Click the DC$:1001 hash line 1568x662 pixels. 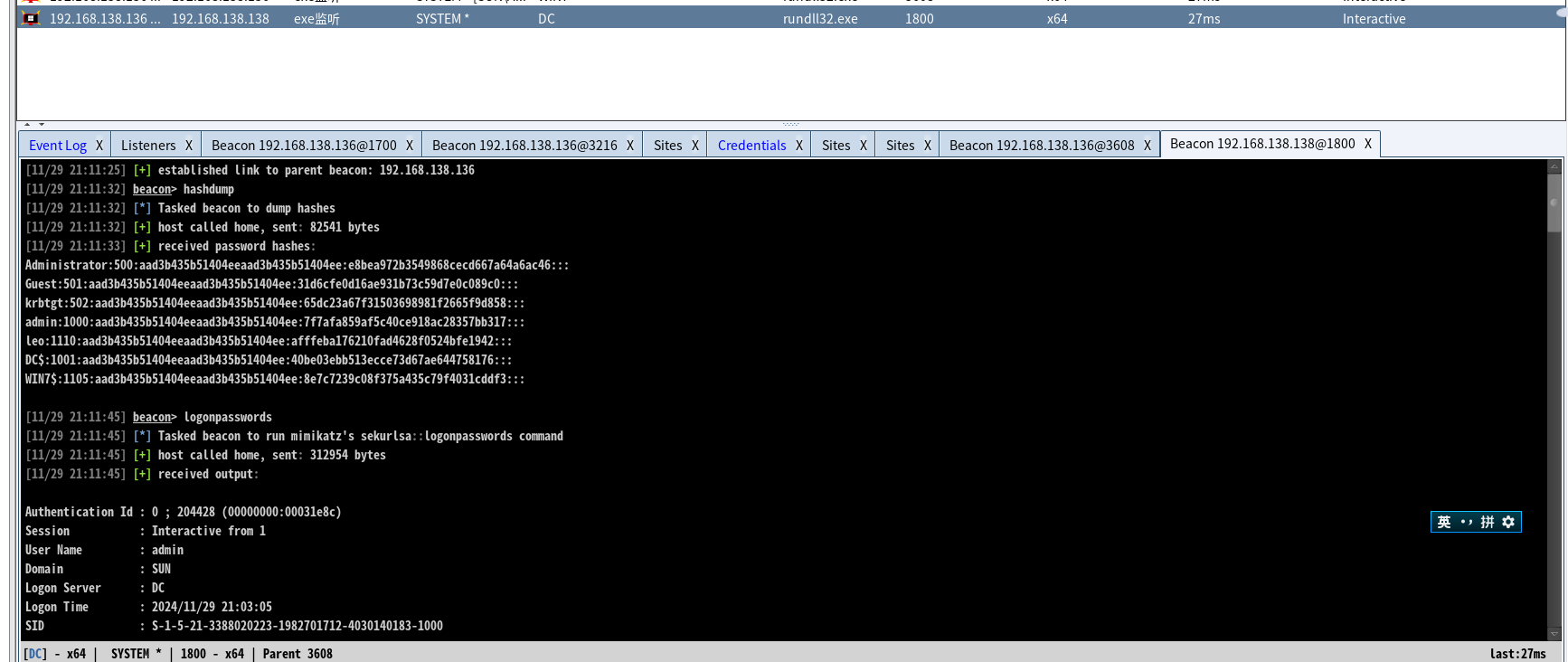point(269,360)
